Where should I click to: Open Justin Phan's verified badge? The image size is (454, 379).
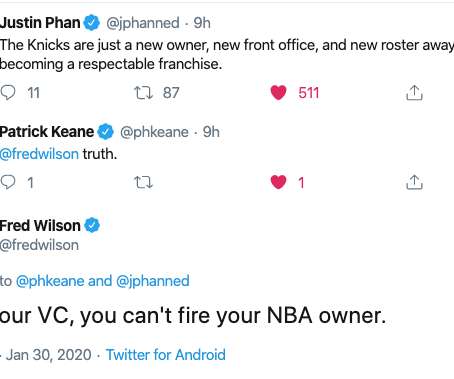(92, 23)
